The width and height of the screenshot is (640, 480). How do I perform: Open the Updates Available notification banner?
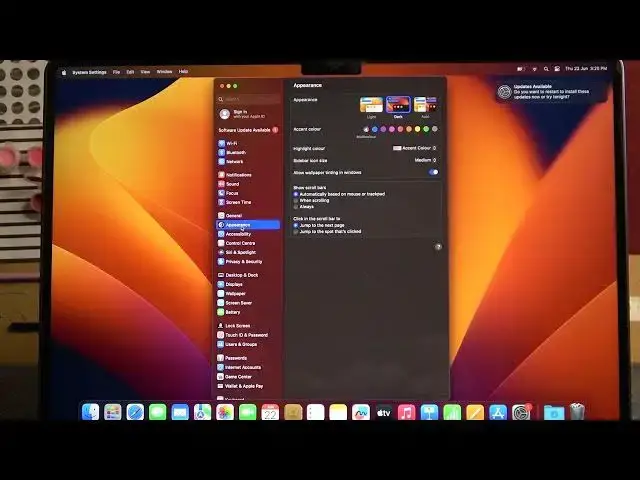551,92
